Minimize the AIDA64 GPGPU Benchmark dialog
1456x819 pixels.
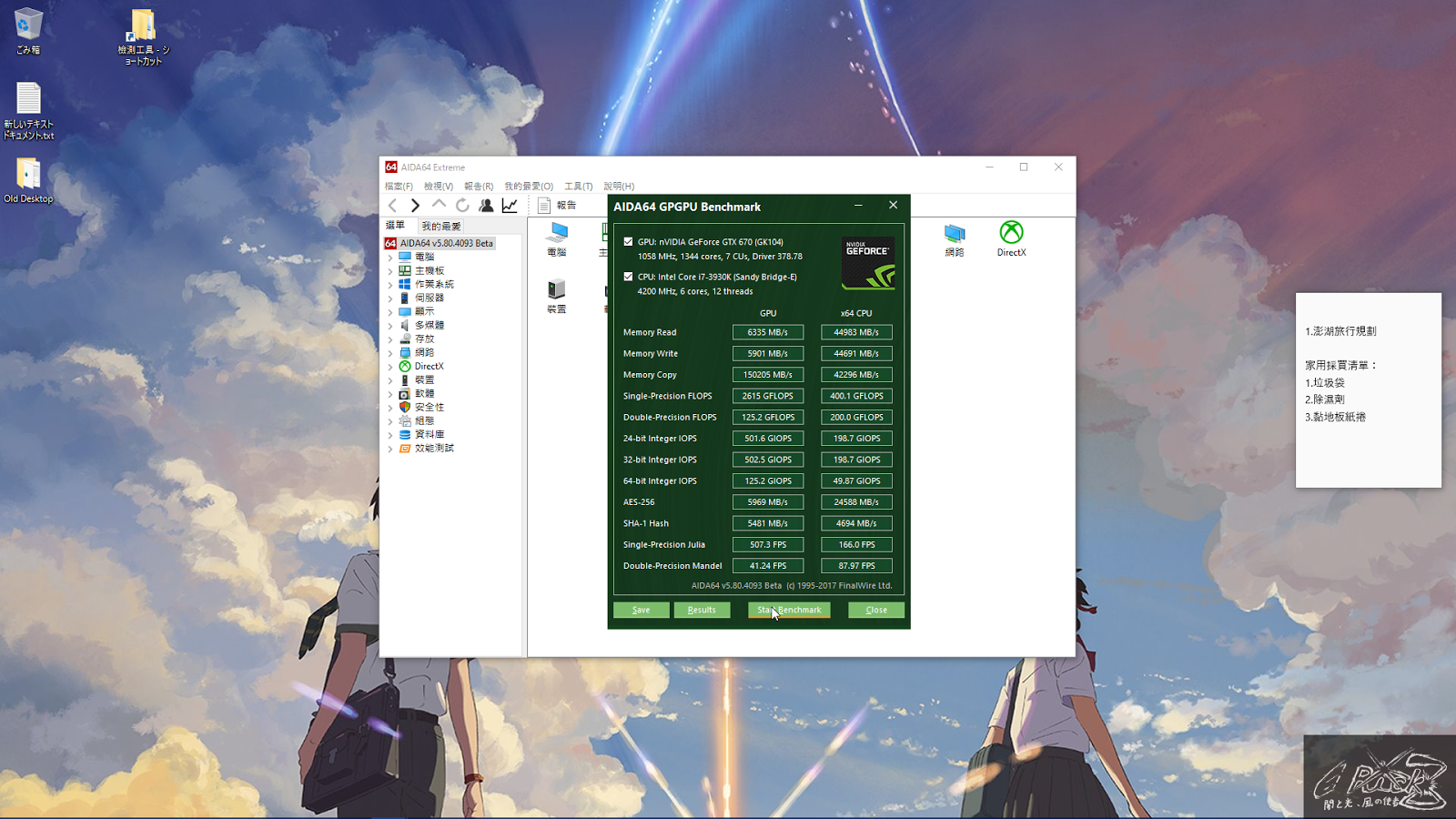pyautogui.click(x=858, y=206)
